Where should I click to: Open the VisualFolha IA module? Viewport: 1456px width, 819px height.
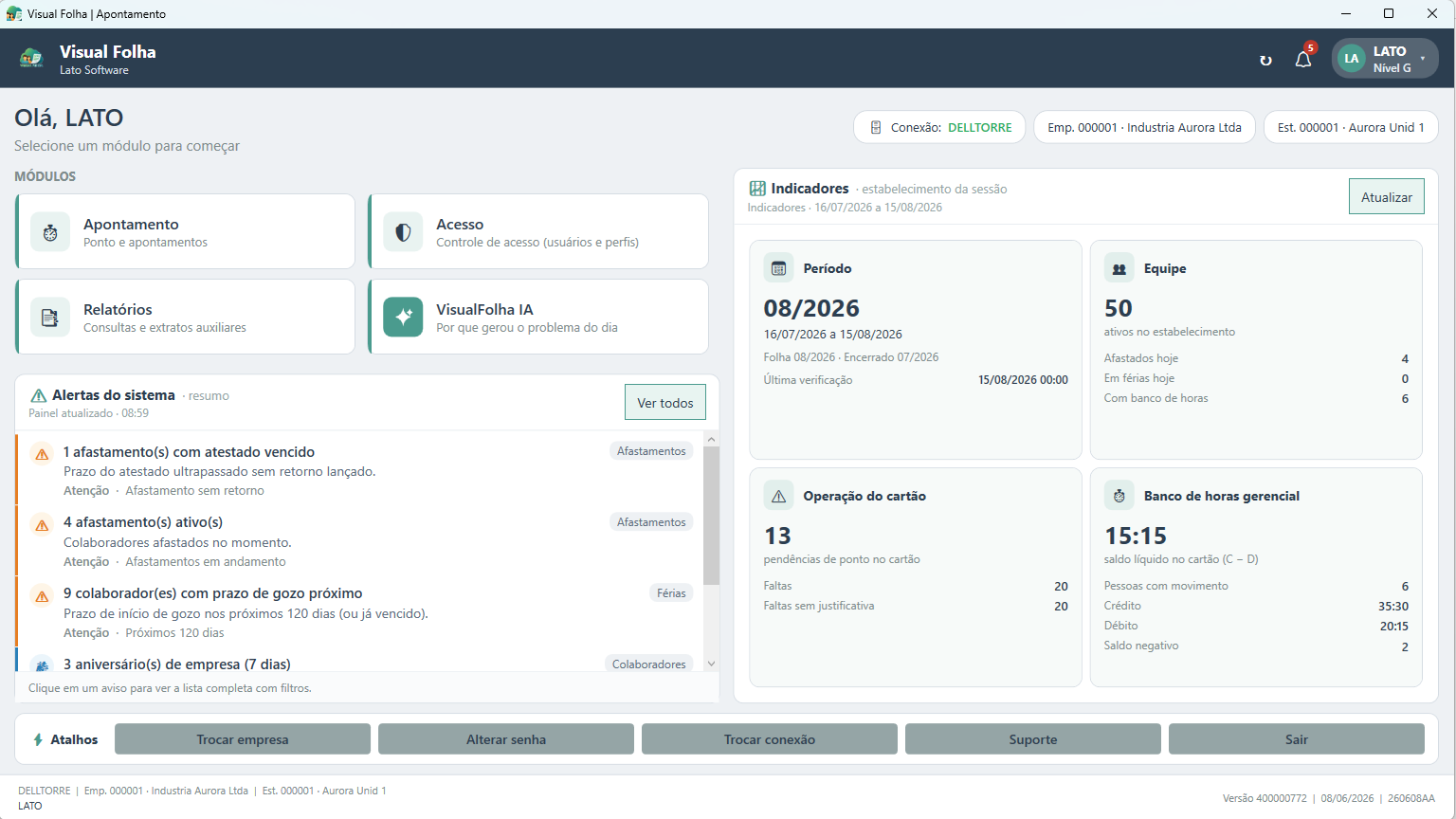[538, 317]
